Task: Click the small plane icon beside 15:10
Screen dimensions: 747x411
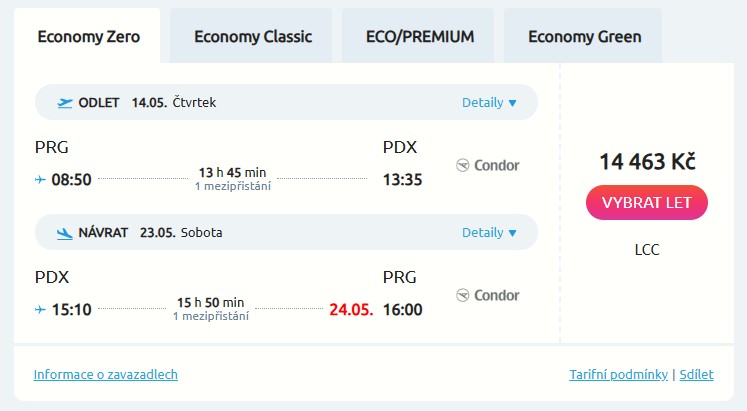Action: (40, 310)
